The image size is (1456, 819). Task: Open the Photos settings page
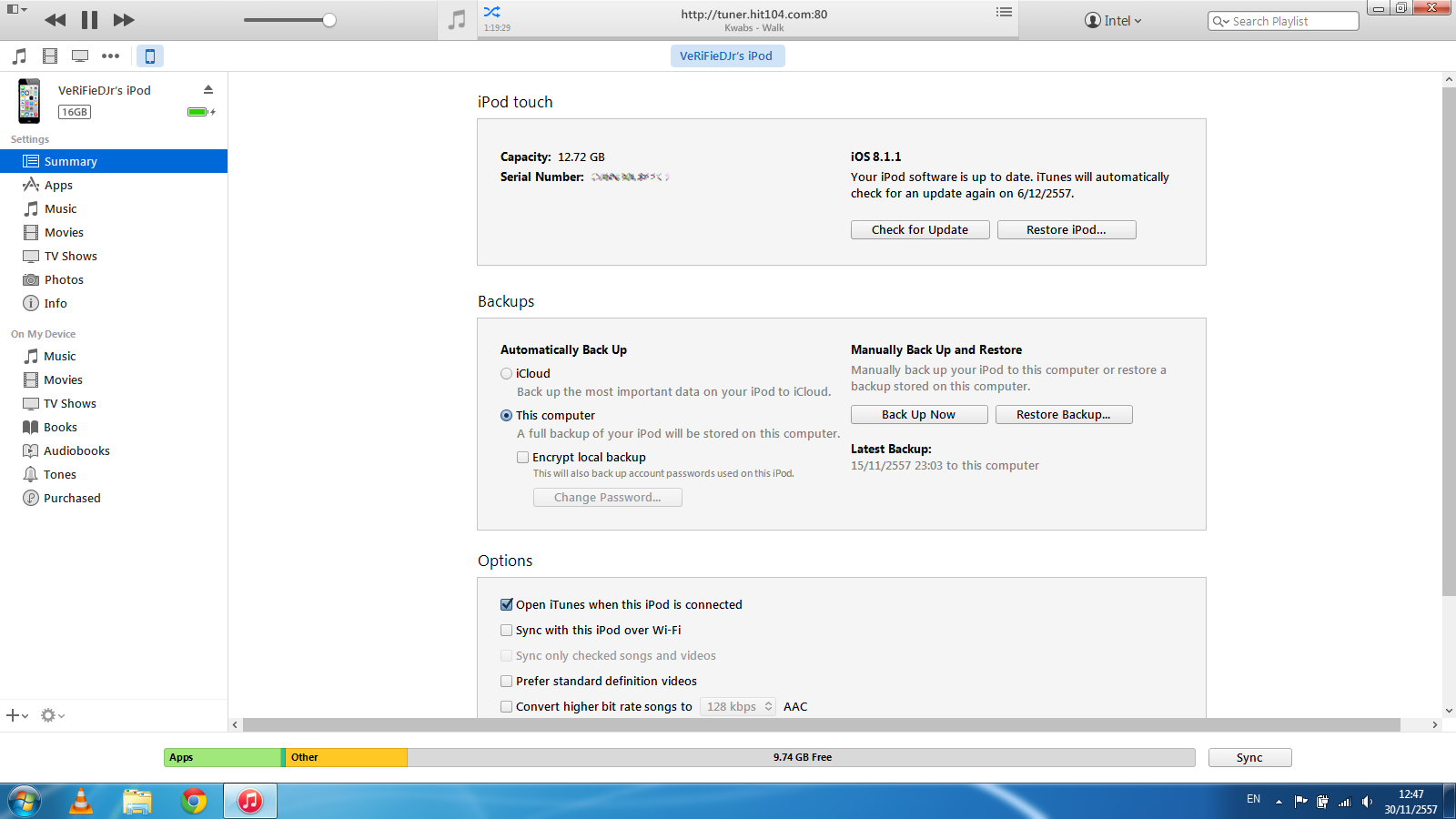(114, 279)
